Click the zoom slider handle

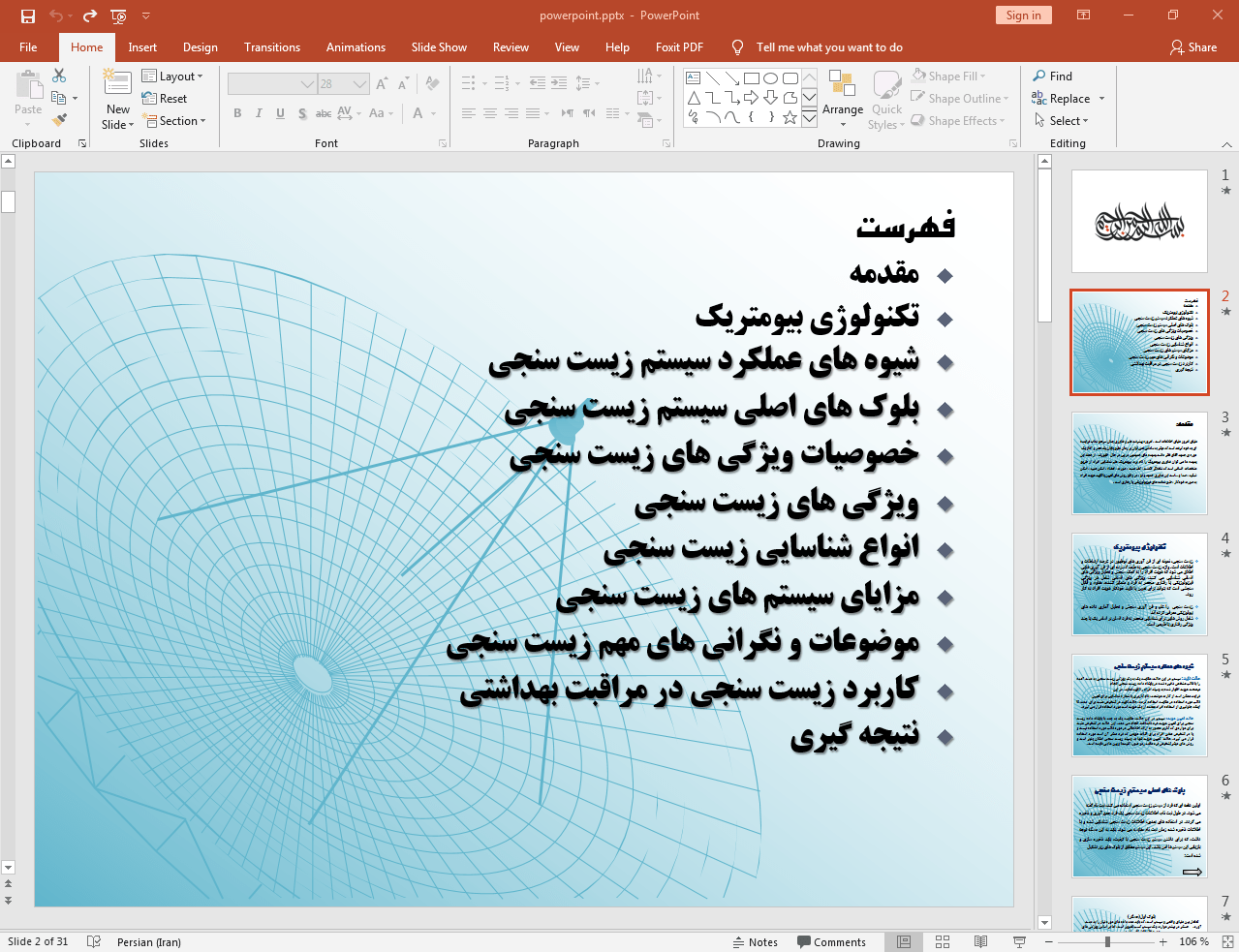tap(1107, 941)
